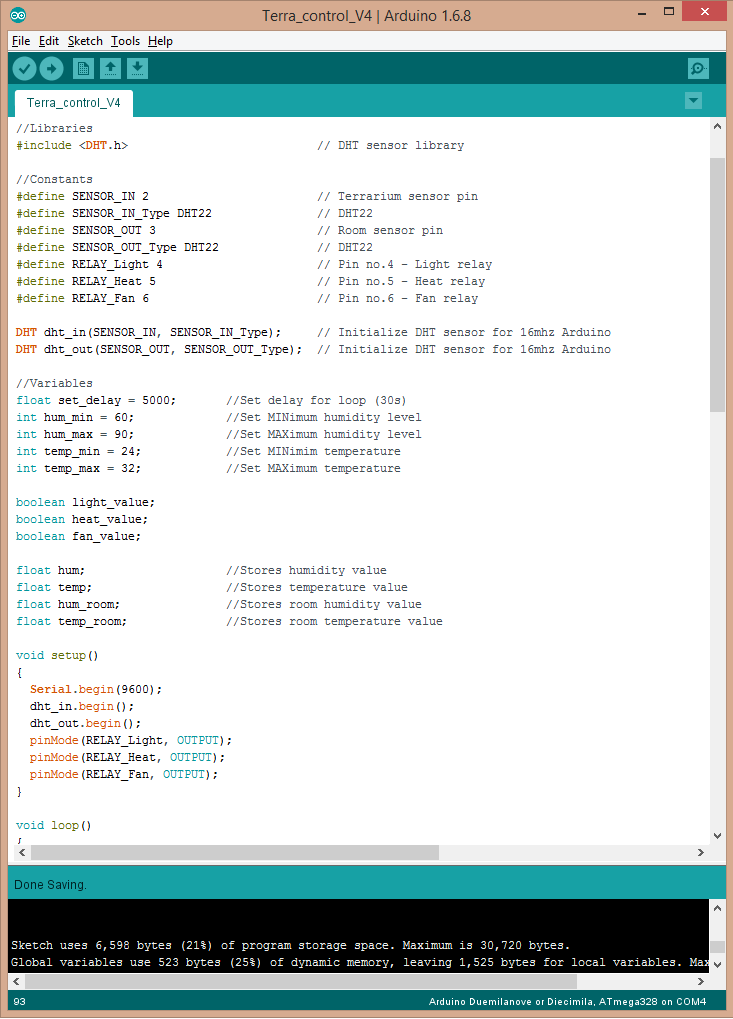The height and width of the screenshot is (1019, 733).
Task: Click the line number 93 in status bar
Action: [19, 1001]
